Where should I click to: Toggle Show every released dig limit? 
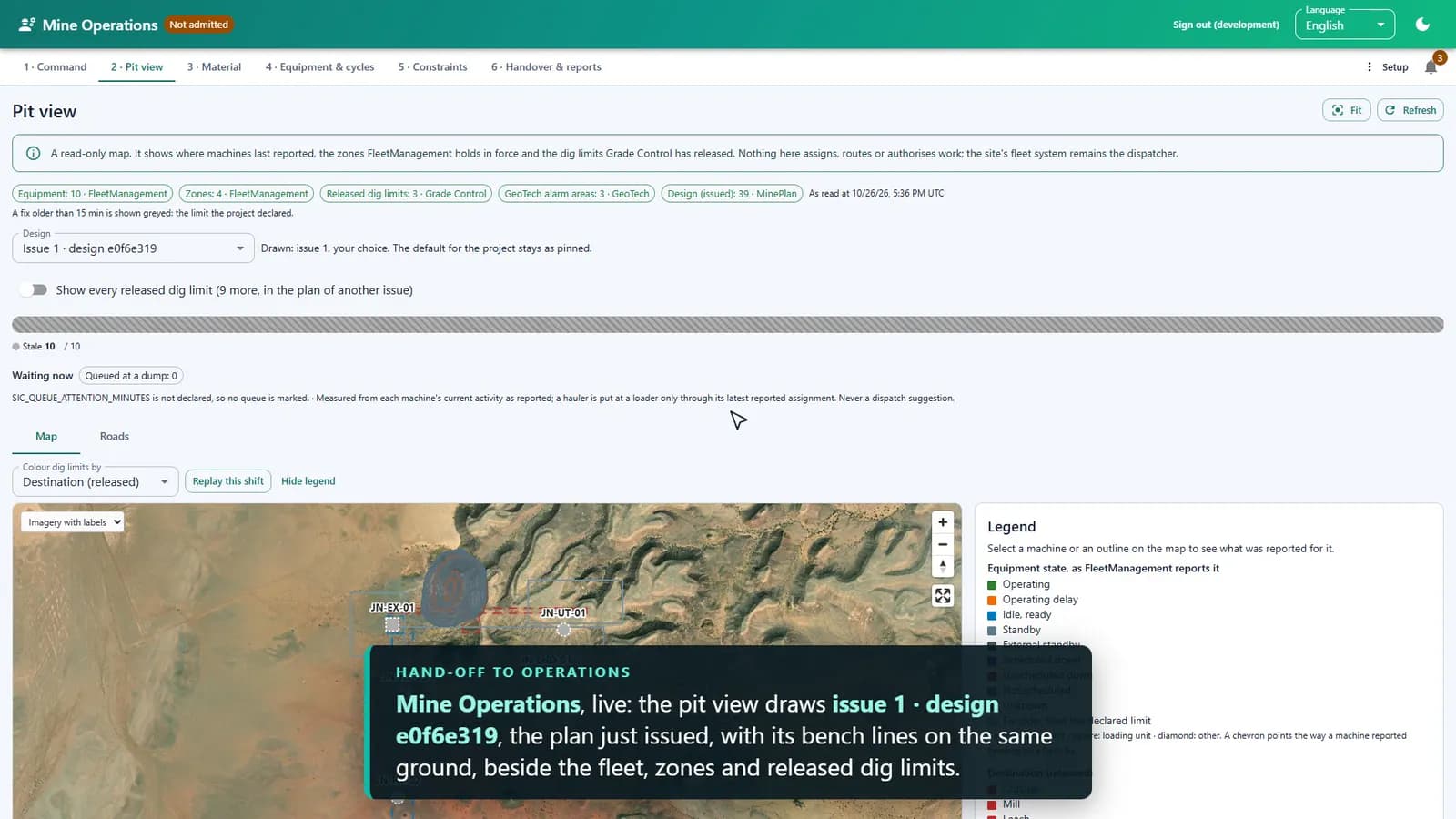pos(34,290)
